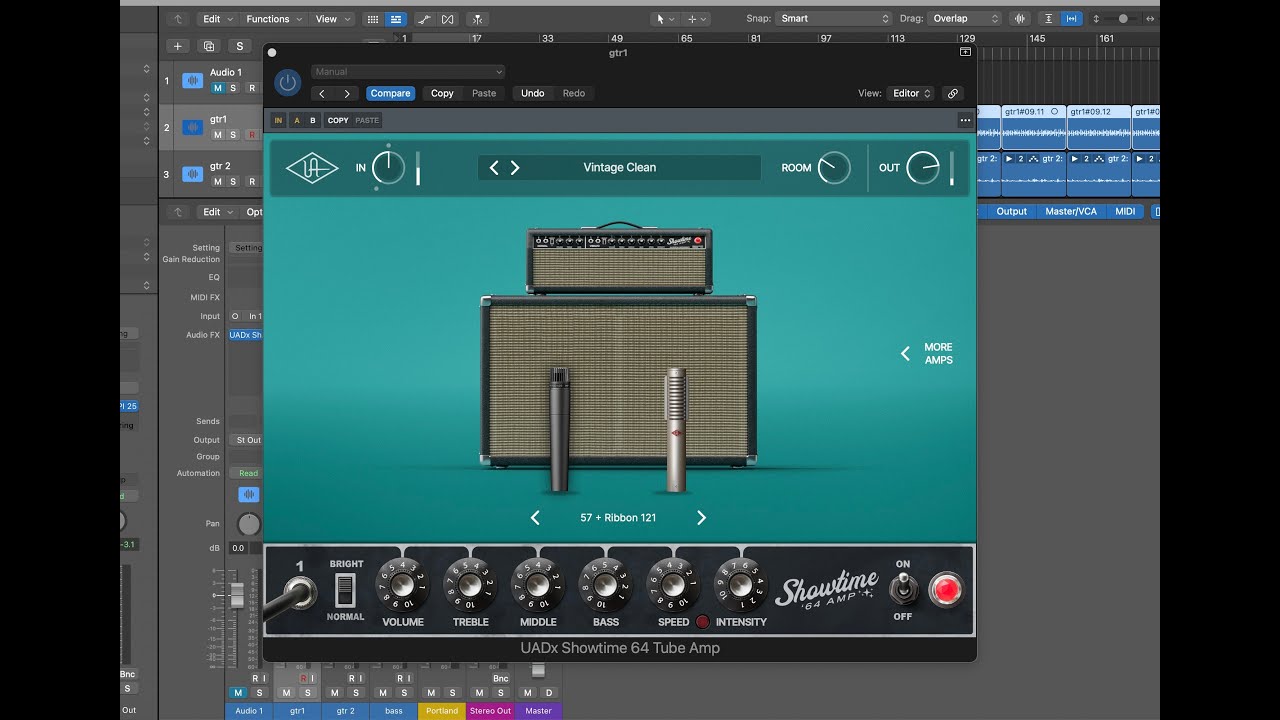The image size is (1280, 720).
Task: Click COPY in UAD toolbar
Action: pyautogui.click(x=338, y=120)
